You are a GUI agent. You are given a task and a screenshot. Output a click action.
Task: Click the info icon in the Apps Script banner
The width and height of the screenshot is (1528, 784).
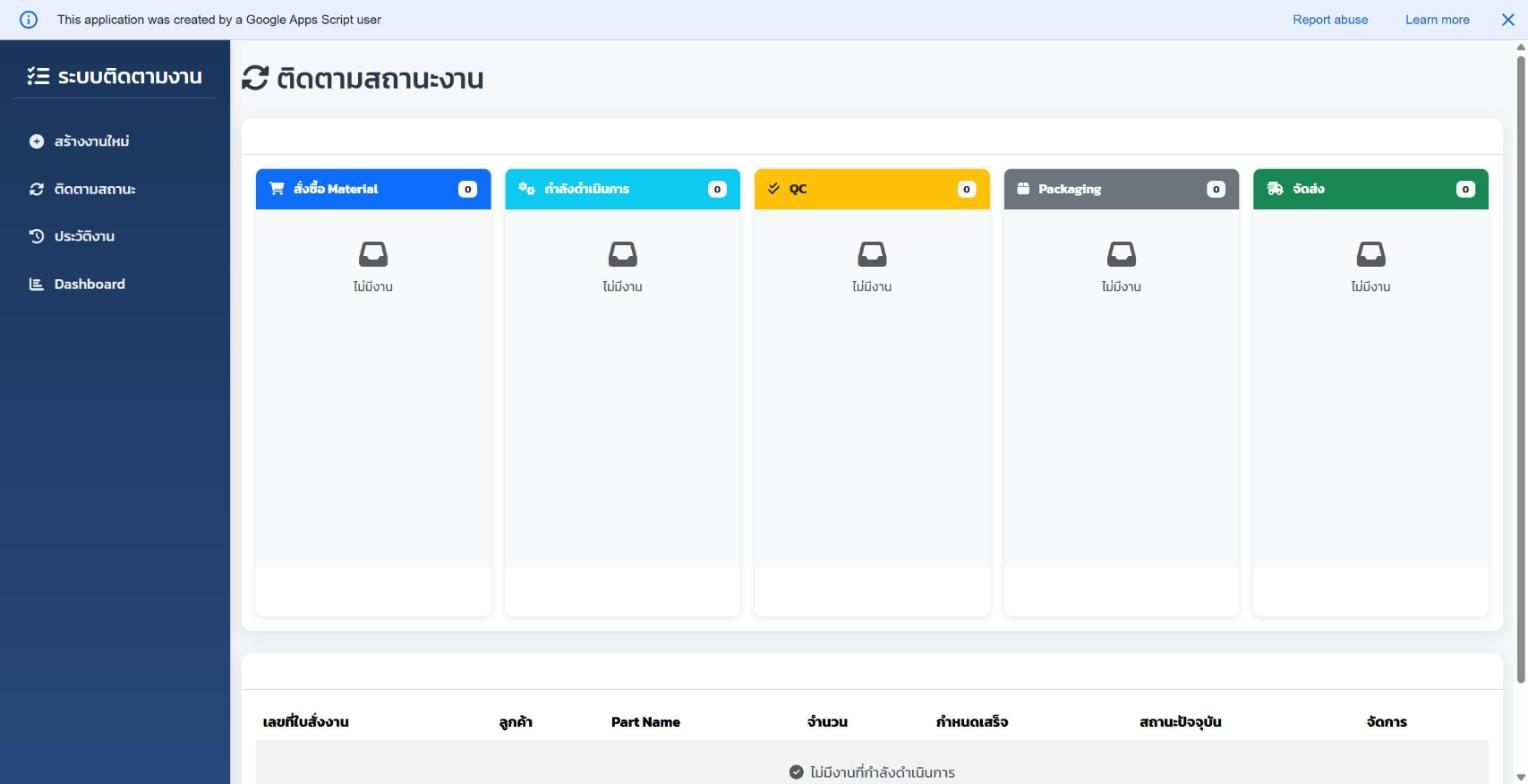coord(28,20)
